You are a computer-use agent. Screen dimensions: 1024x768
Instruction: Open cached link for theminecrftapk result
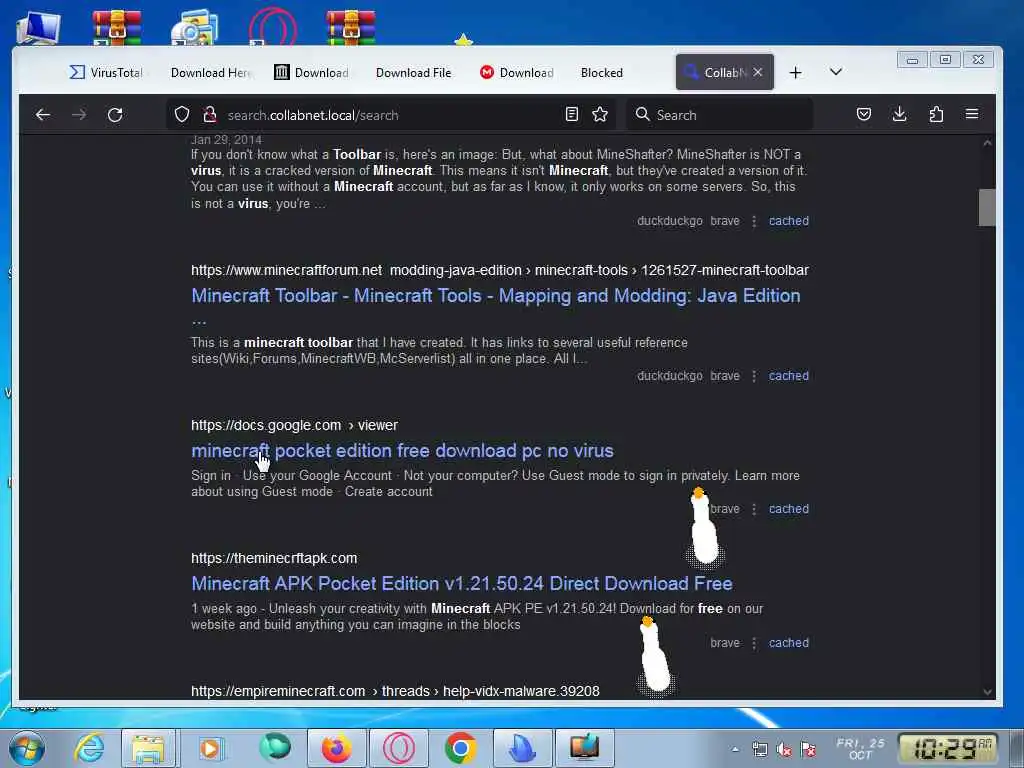788,643
